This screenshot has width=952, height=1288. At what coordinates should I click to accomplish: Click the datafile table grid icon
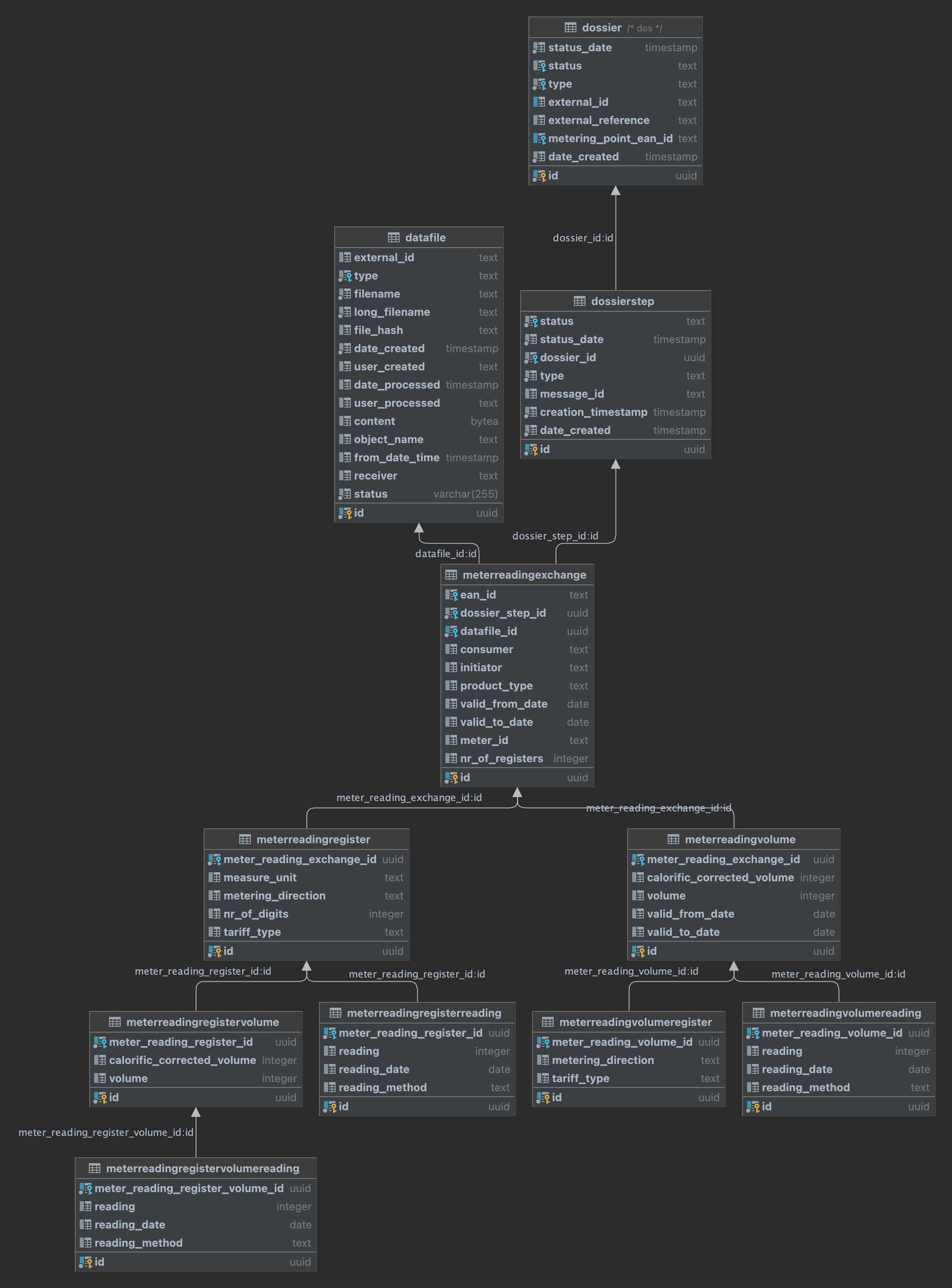pyautogui.click(x=394, y=238)
